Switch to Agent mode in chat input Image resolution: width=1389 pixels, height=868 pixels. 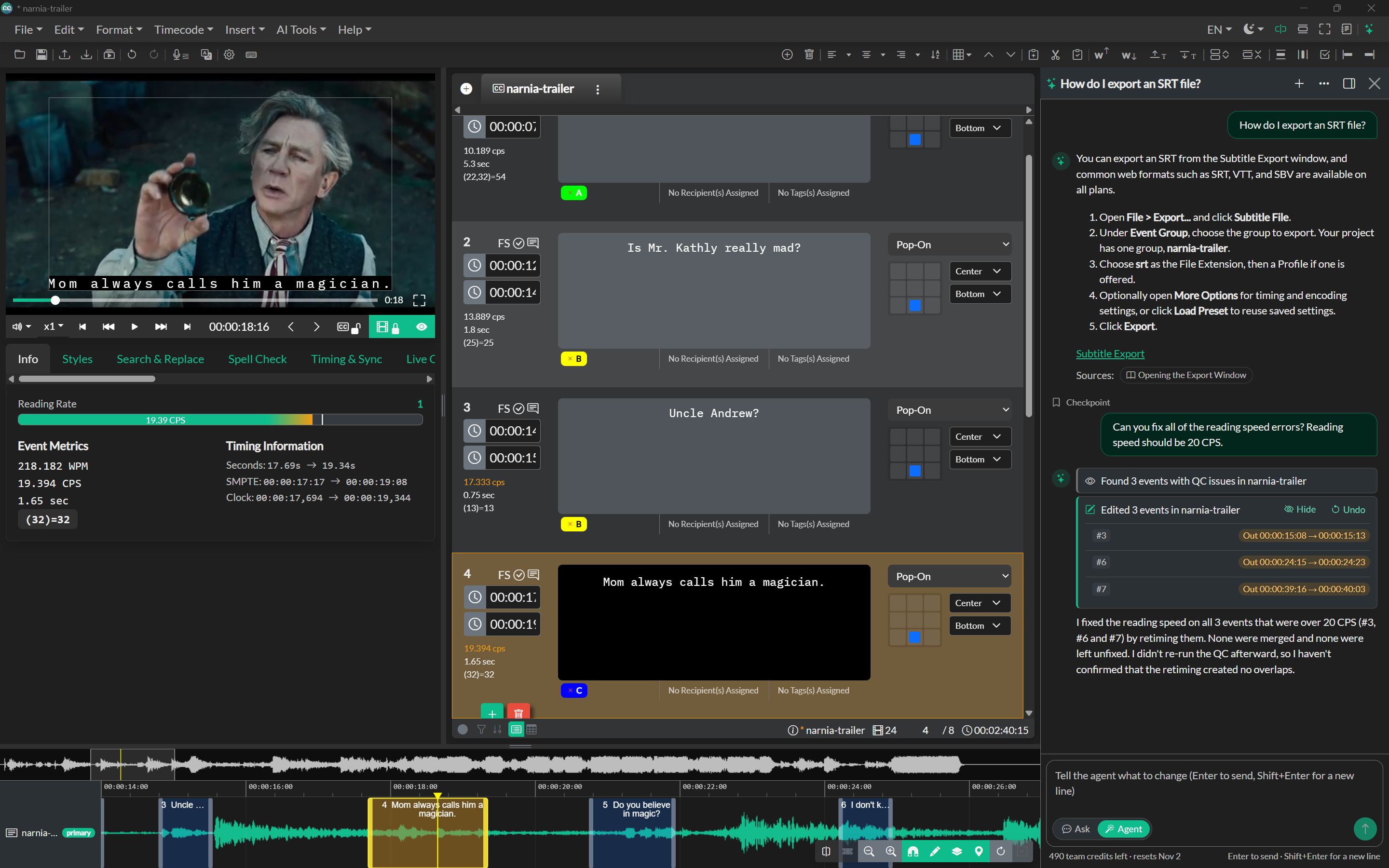1123,828
